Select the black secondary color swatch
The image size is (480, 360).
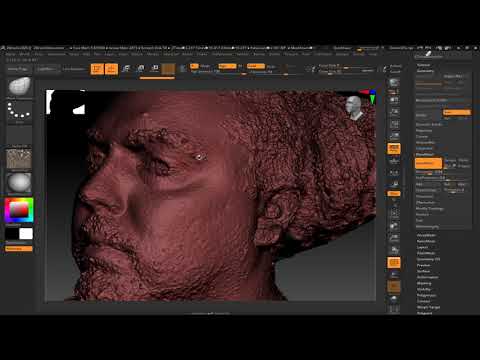point(12,234)
